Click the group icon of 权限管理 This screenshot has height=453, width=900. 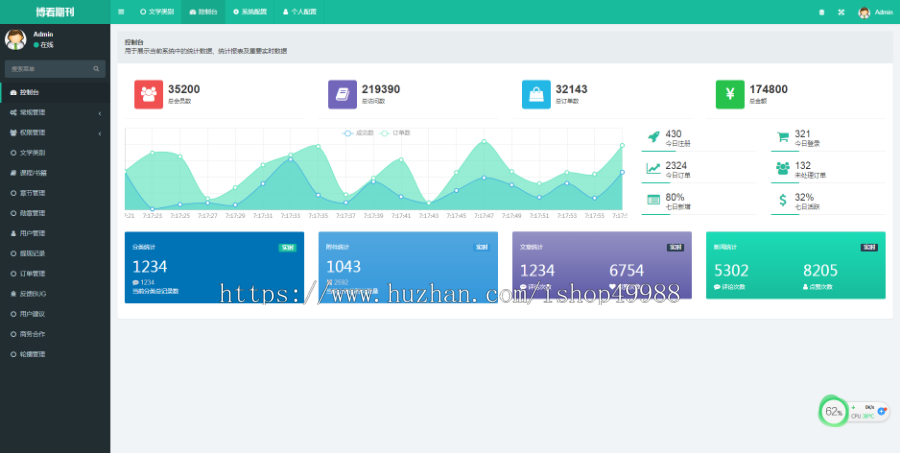click(14, 133)
